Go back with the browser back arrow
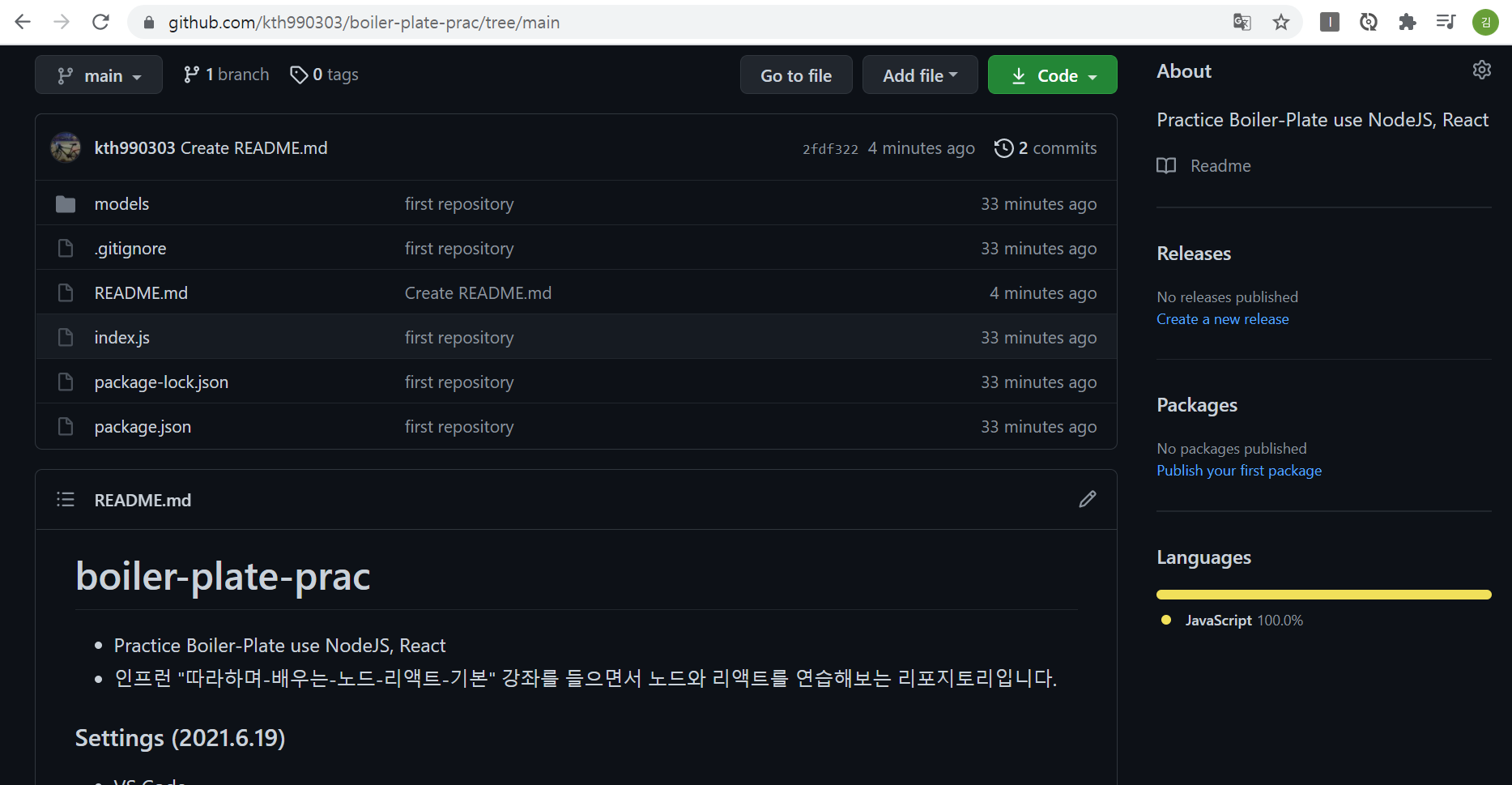1512x785 pixels. point(23,22)
